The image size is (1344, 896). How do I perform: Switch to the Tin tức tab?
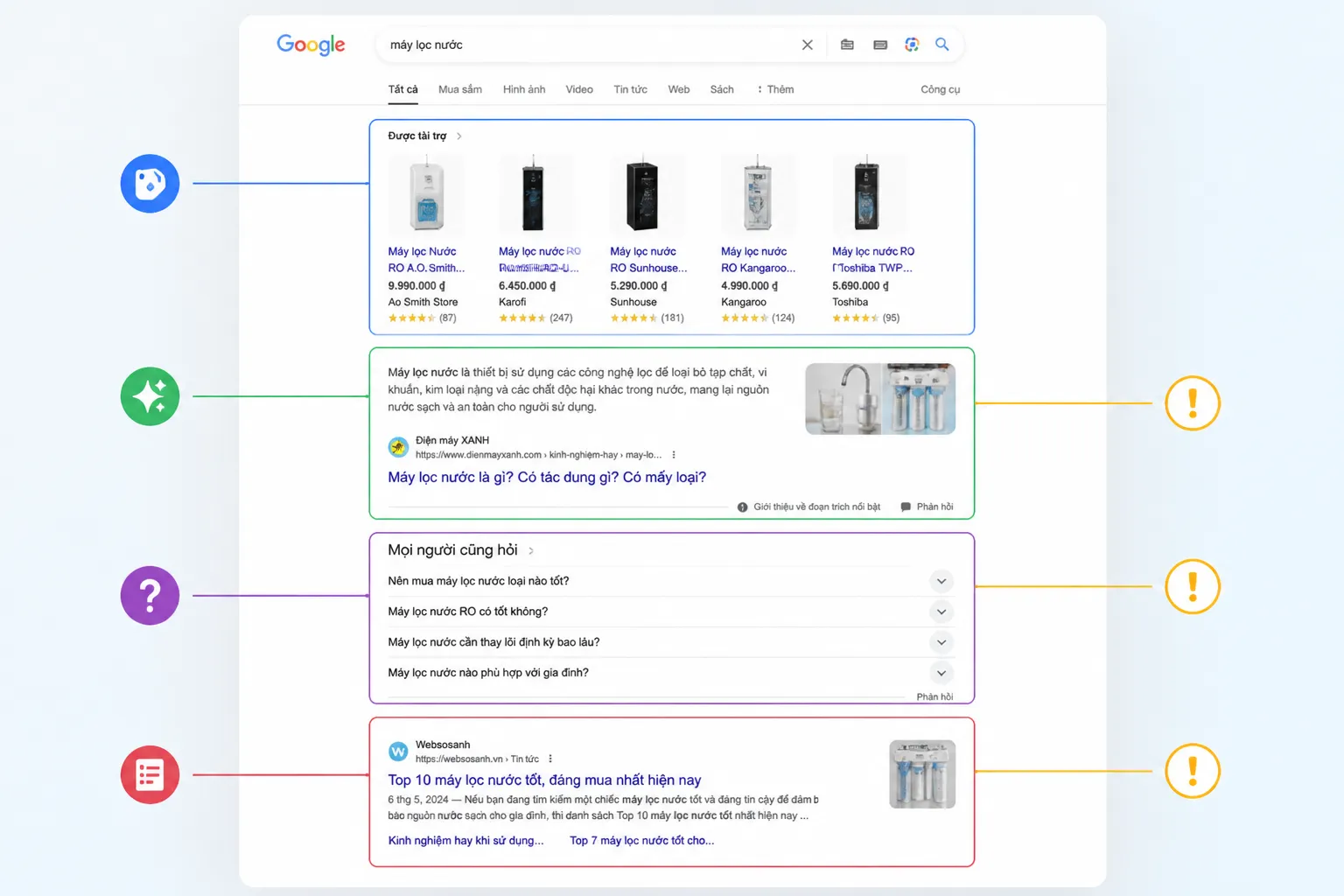(631, 89)
